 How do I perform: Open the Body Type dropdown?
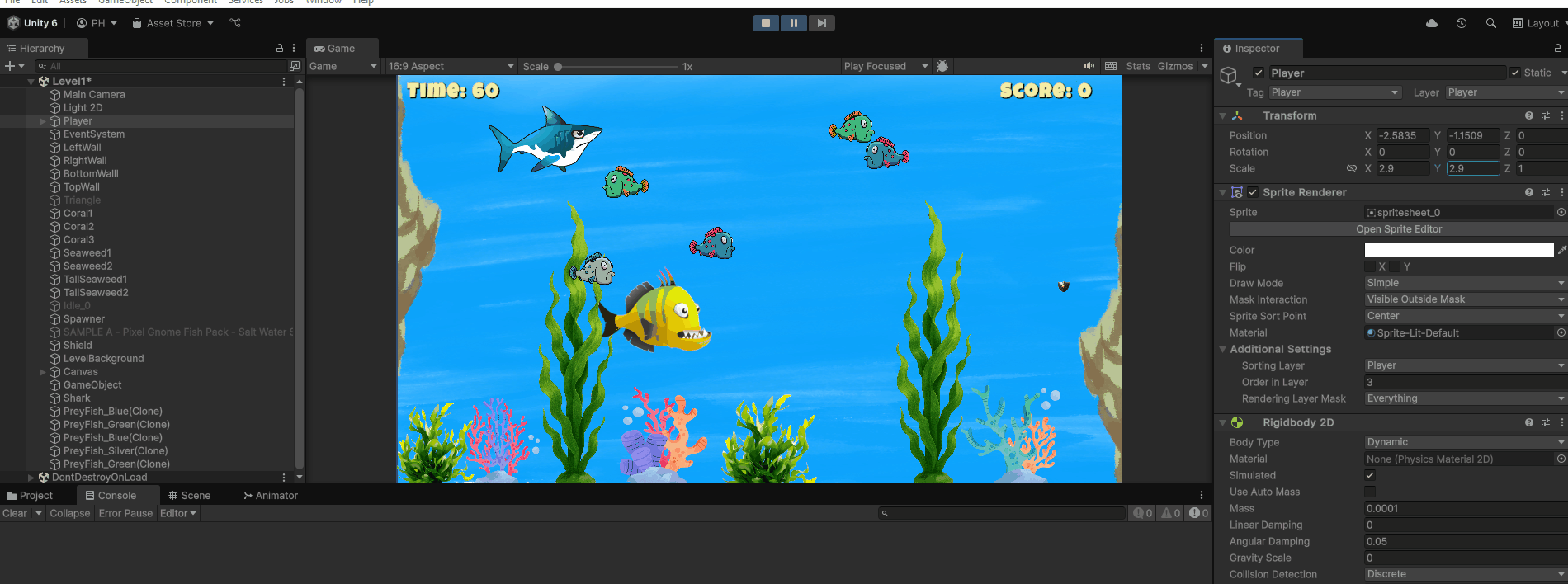(1466, 442)
